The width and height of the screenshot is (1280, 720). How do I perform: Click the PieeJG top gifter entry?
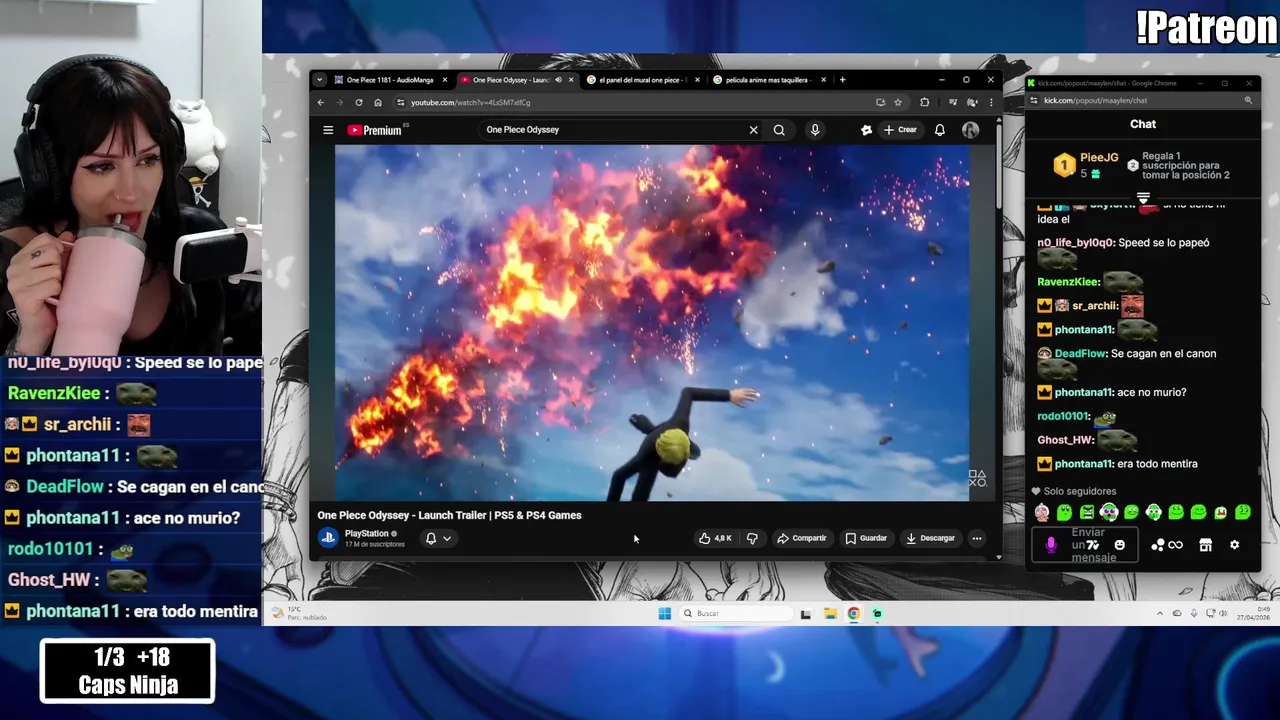[x=1087, y=165]
